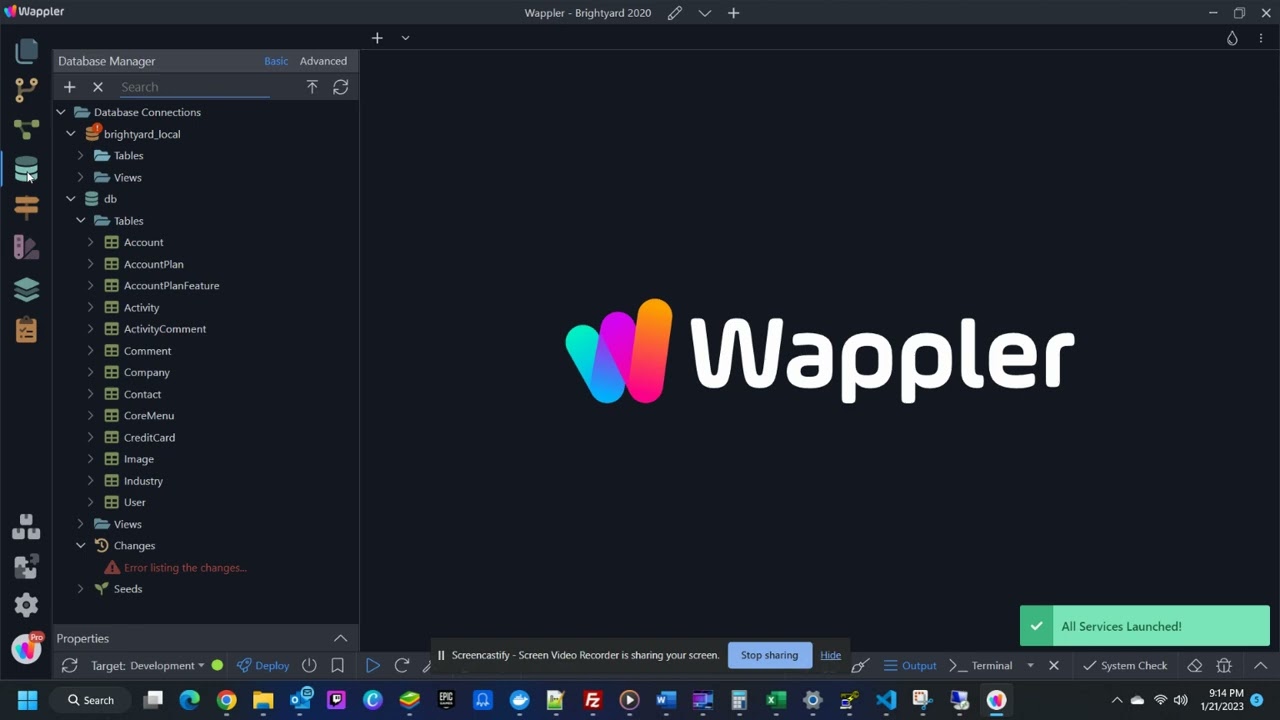Open the stacked layers sidebar icon
Image resolution: width=1280 pixels, height=720 pixels.
[27, 289]
